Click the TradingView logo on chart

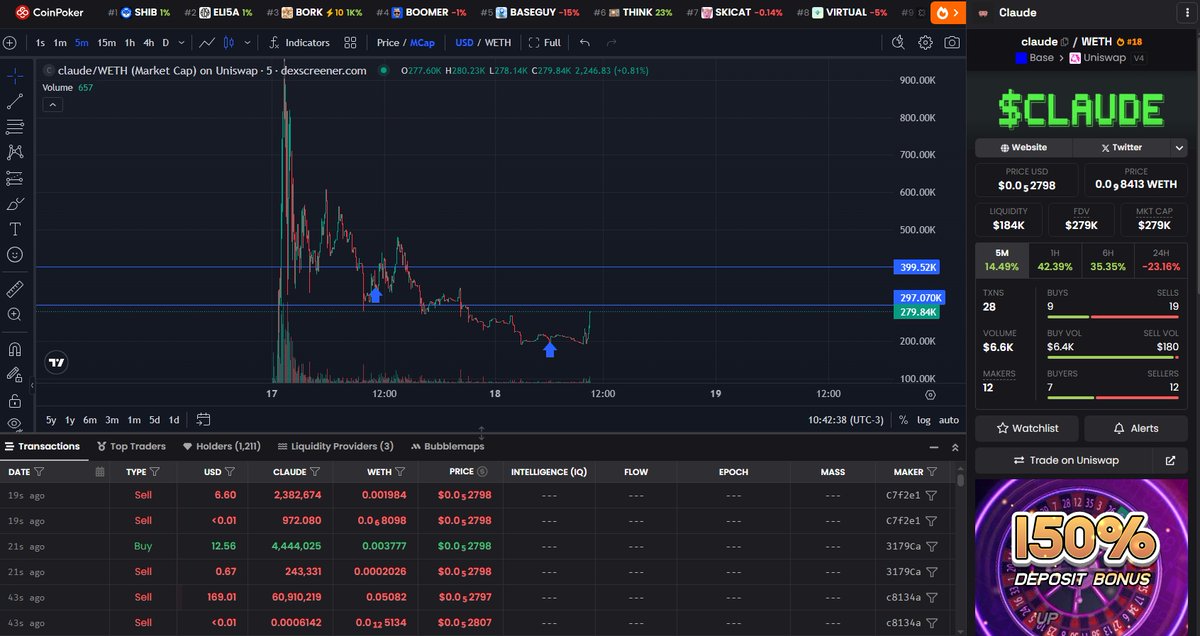tap(57, 363)
